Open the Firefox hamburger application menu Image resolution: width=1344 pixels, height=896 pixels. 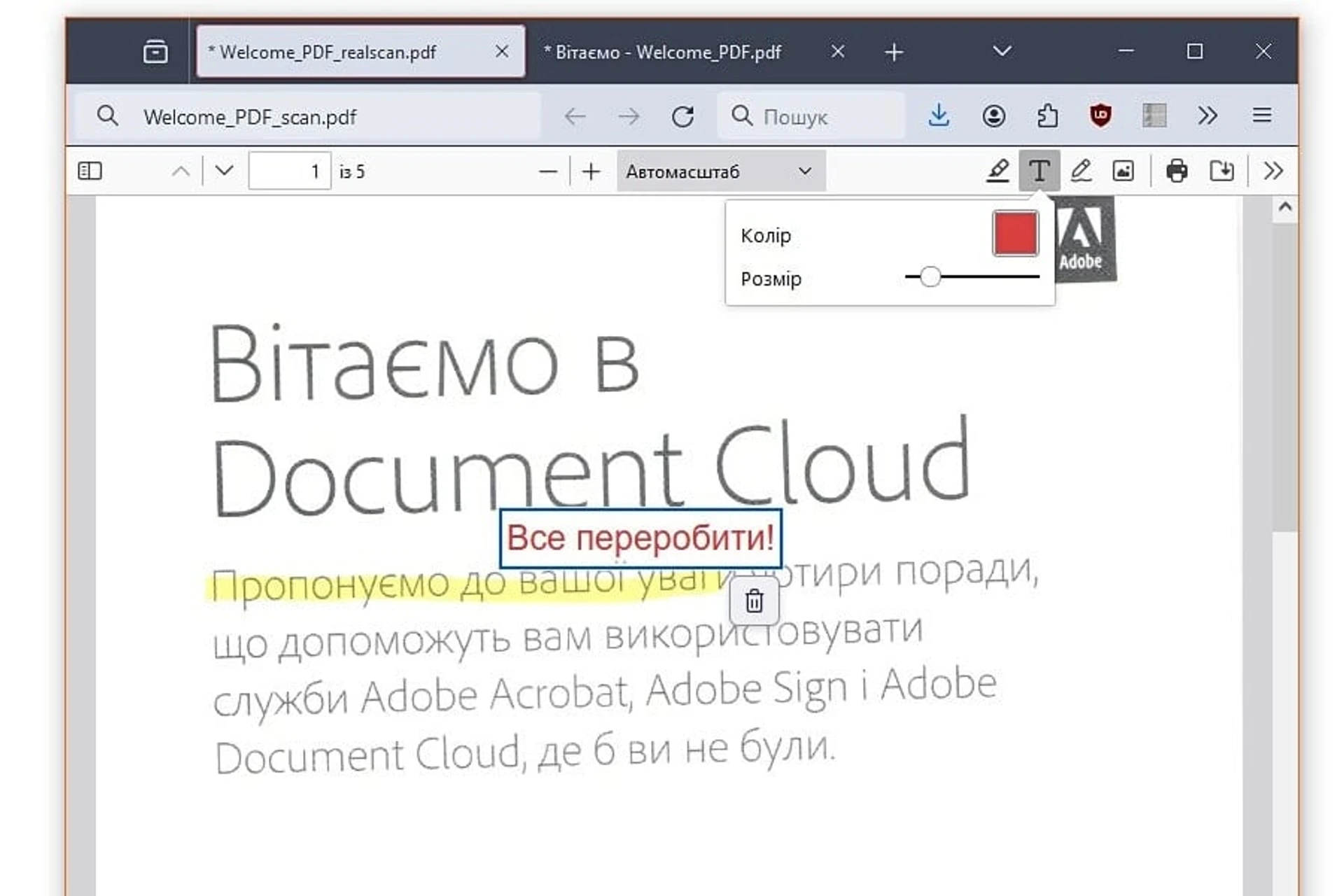coord(1262,115)
